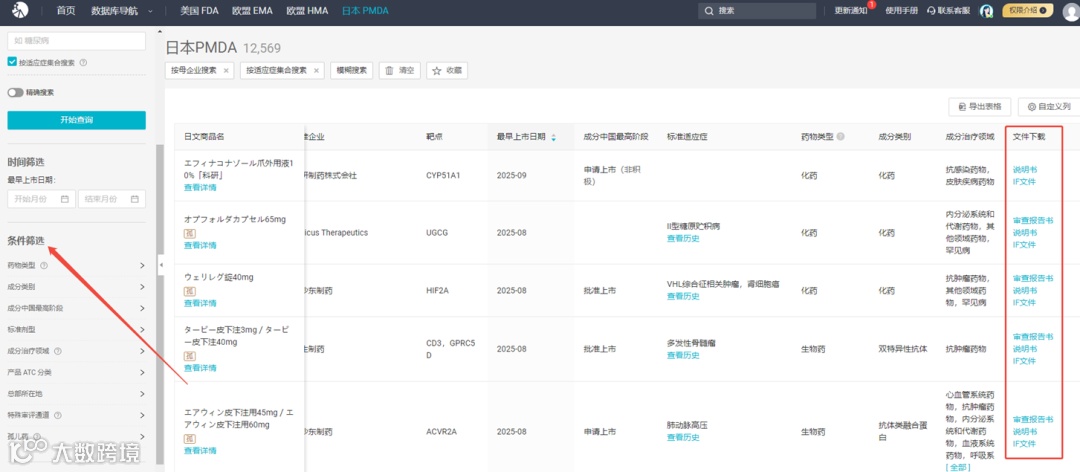This screenshot has height=472, width=1080.
Task: Open 查看详情 under ウェリレグ錠40mg
Action: tap(200, 303)
